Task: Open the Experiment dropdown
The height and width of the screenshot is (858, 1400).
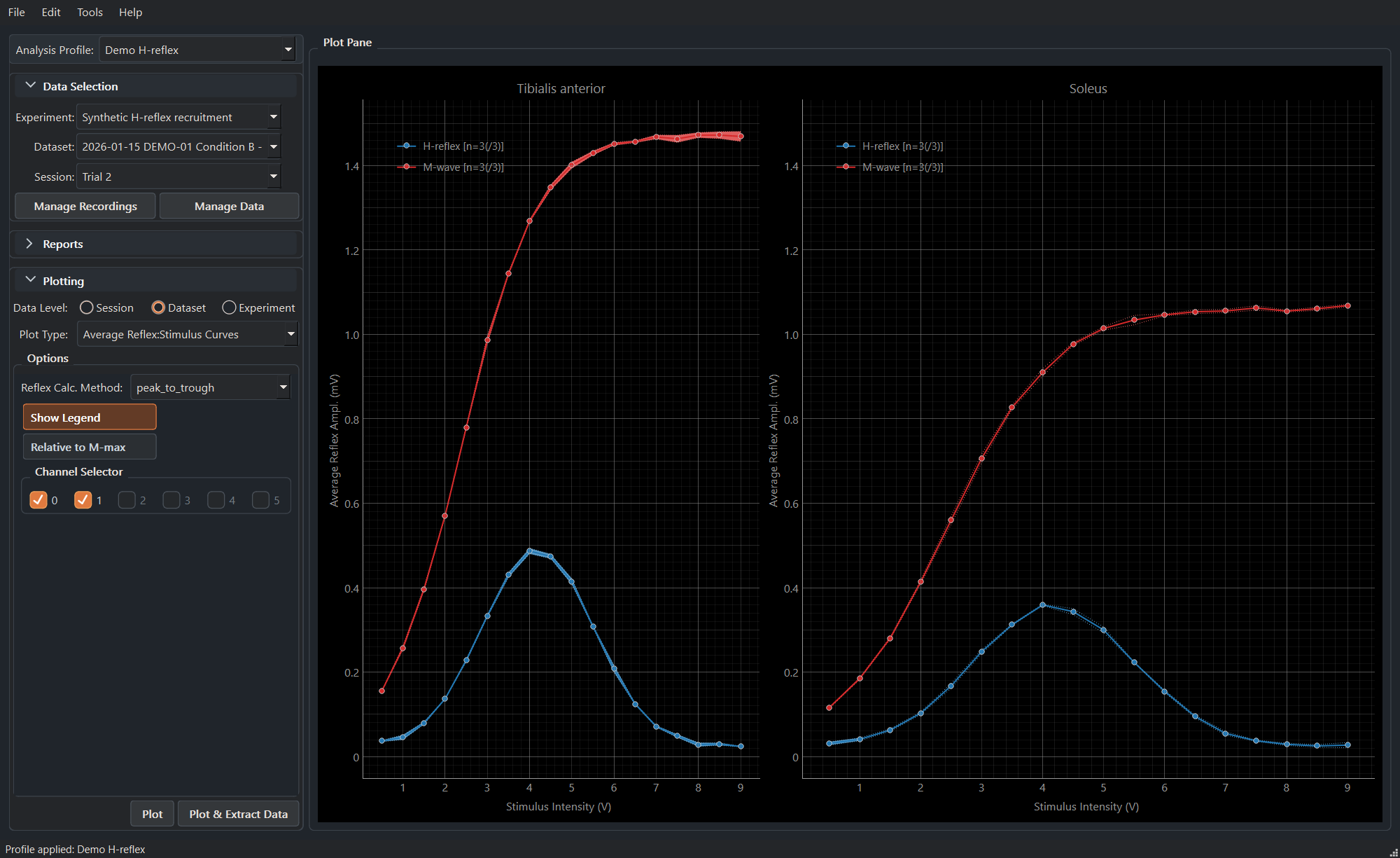Action: (179, 117)
